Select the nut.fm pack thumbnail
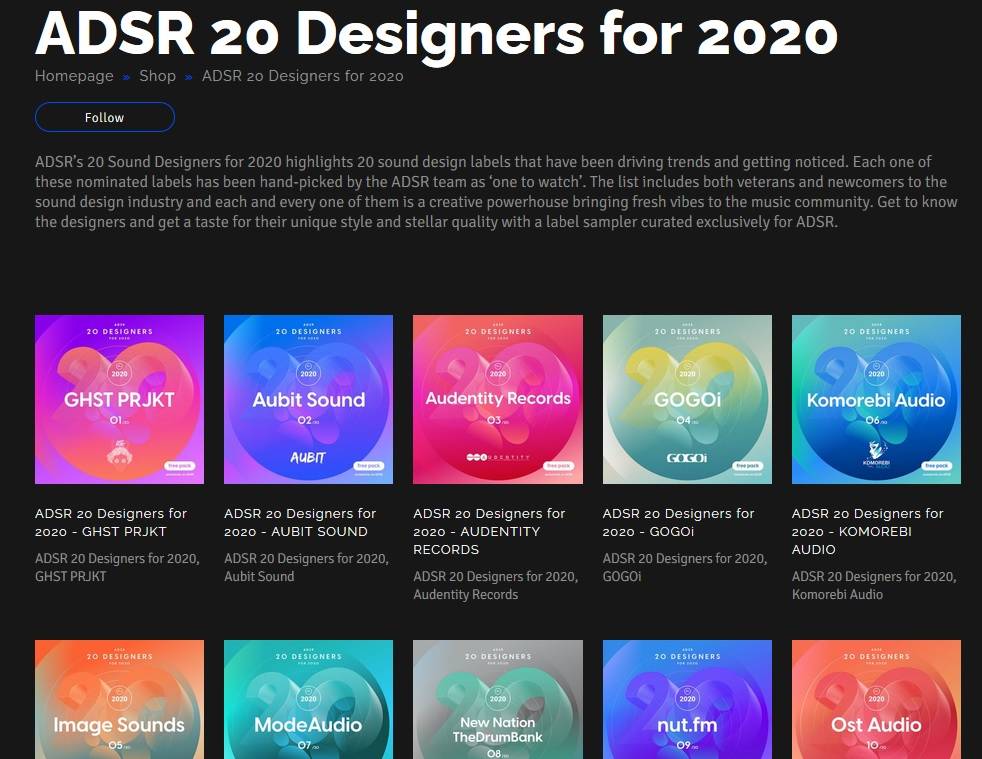This screenshot has height=759, width=982. (x=687, y=699)
